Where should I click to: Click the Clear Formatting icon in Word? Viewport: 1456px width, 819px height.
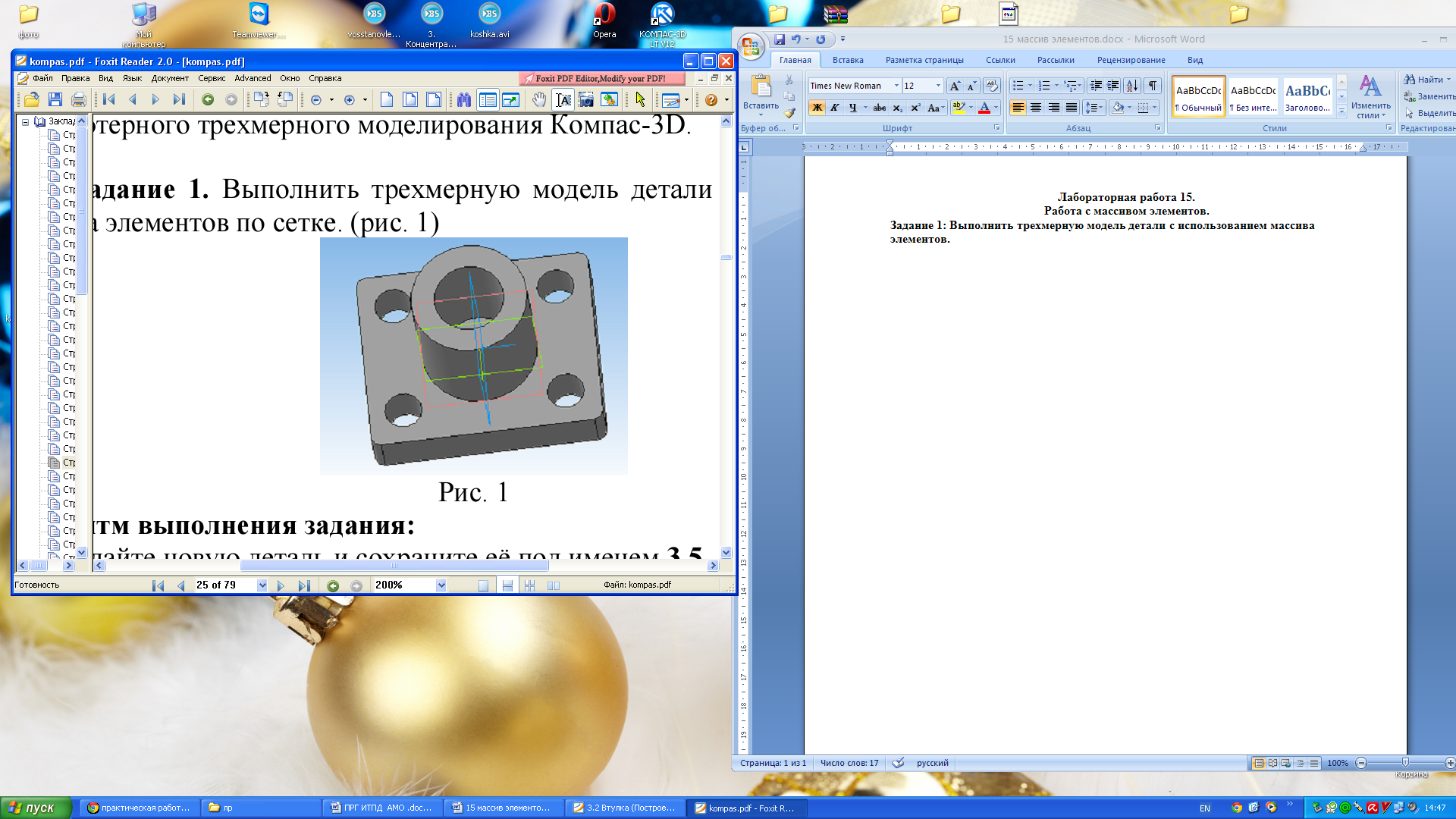991,86
